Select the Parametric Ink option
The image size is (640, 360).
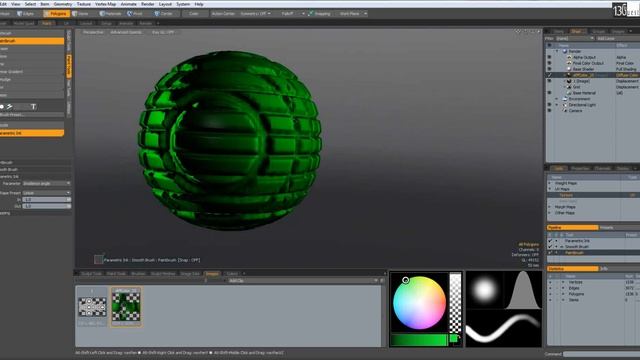[32, 133]
